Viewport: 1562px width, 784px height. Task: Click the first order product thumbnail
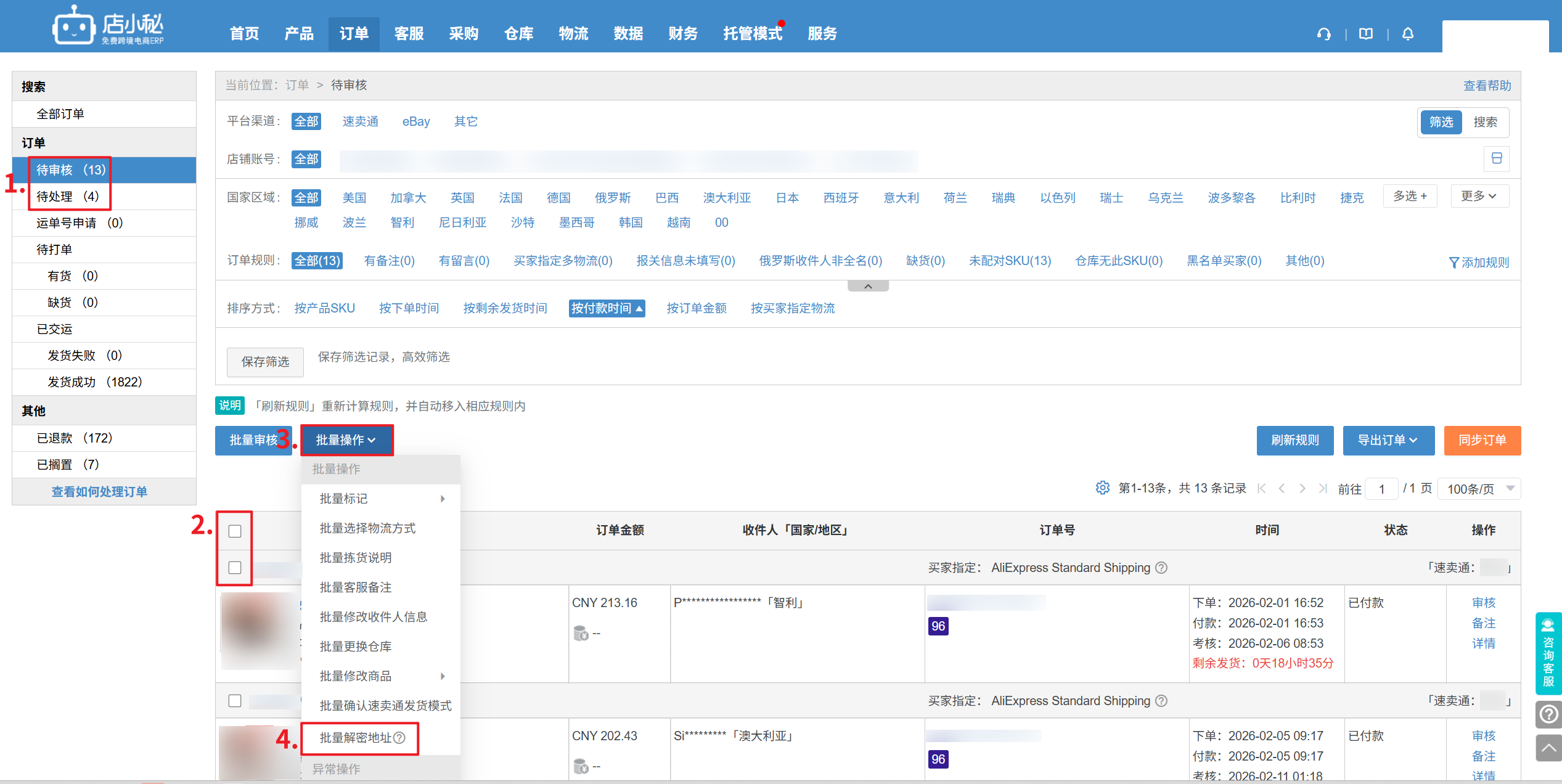[x=259, y=630]
